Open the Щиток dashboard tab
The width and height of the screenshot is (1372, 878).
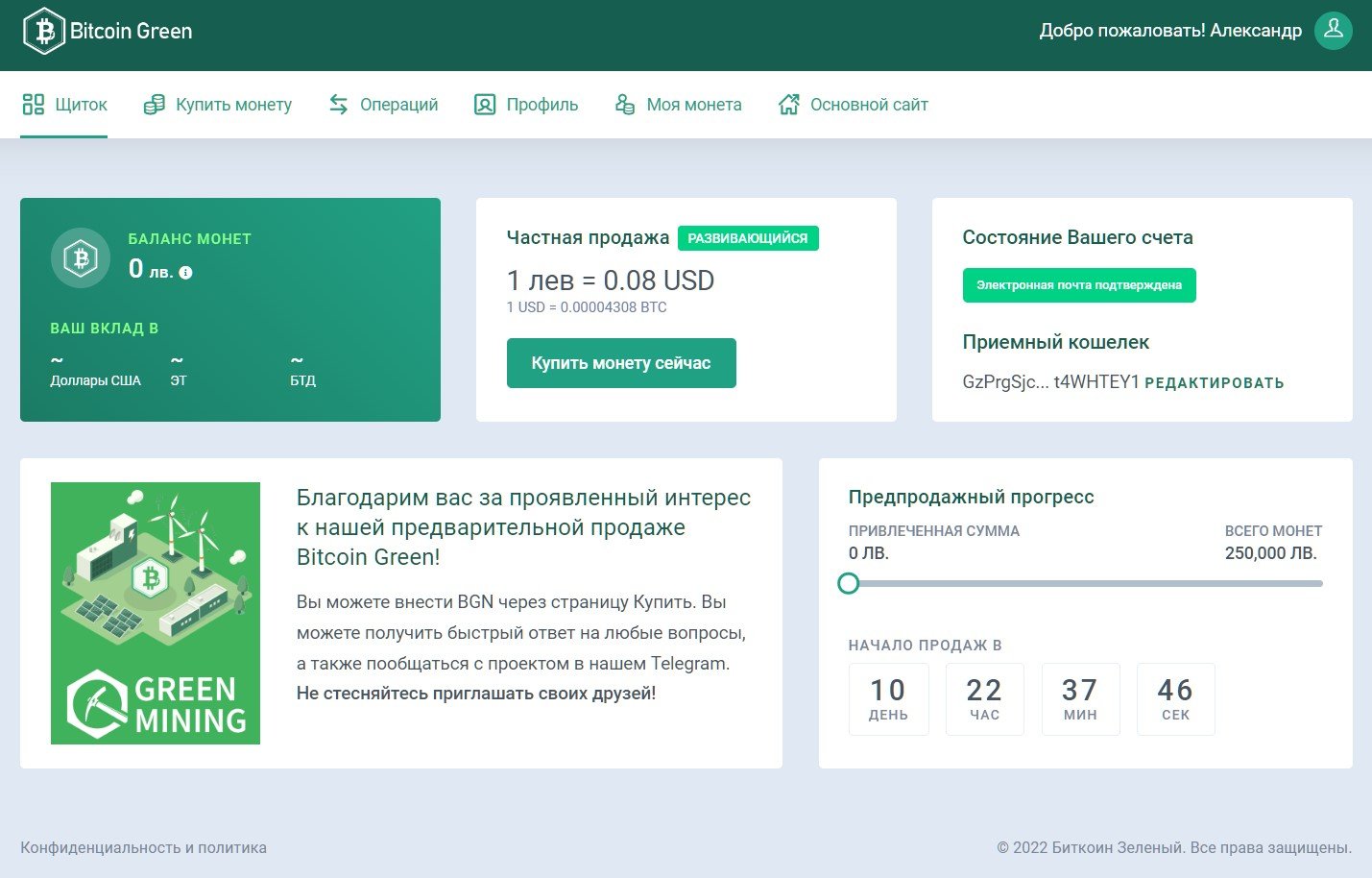63,105
